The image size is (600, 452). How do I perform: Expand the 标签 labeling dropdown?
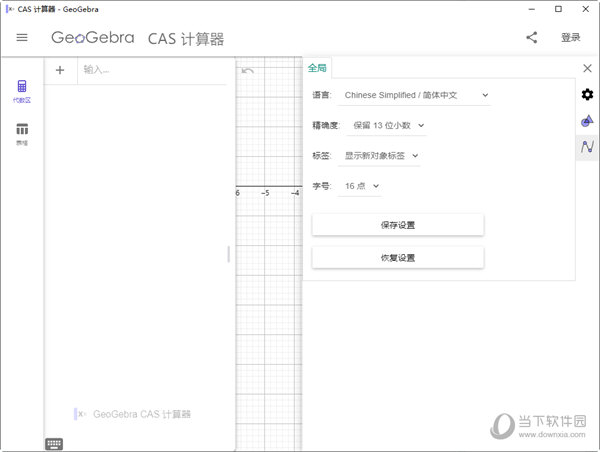380,156
